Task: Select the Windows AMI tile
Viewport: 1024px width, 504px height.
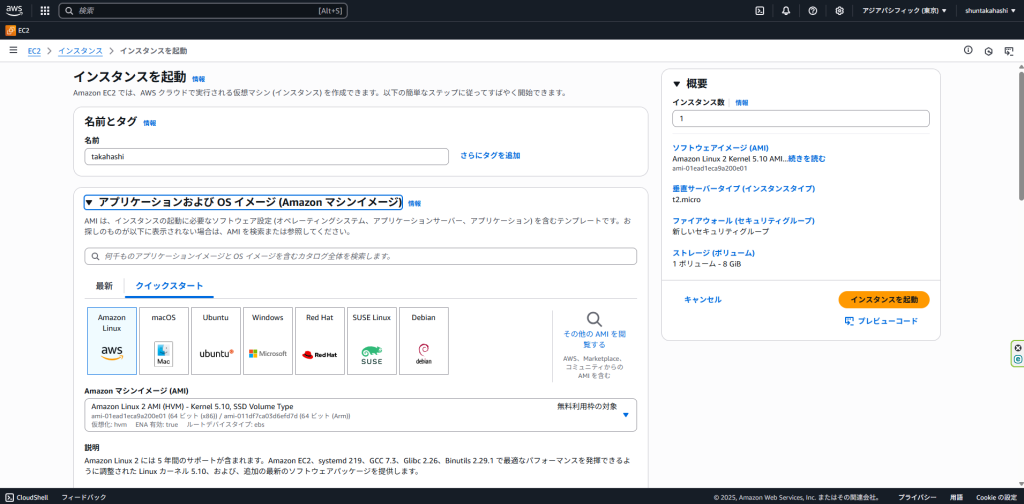Action: pos(268,341)
